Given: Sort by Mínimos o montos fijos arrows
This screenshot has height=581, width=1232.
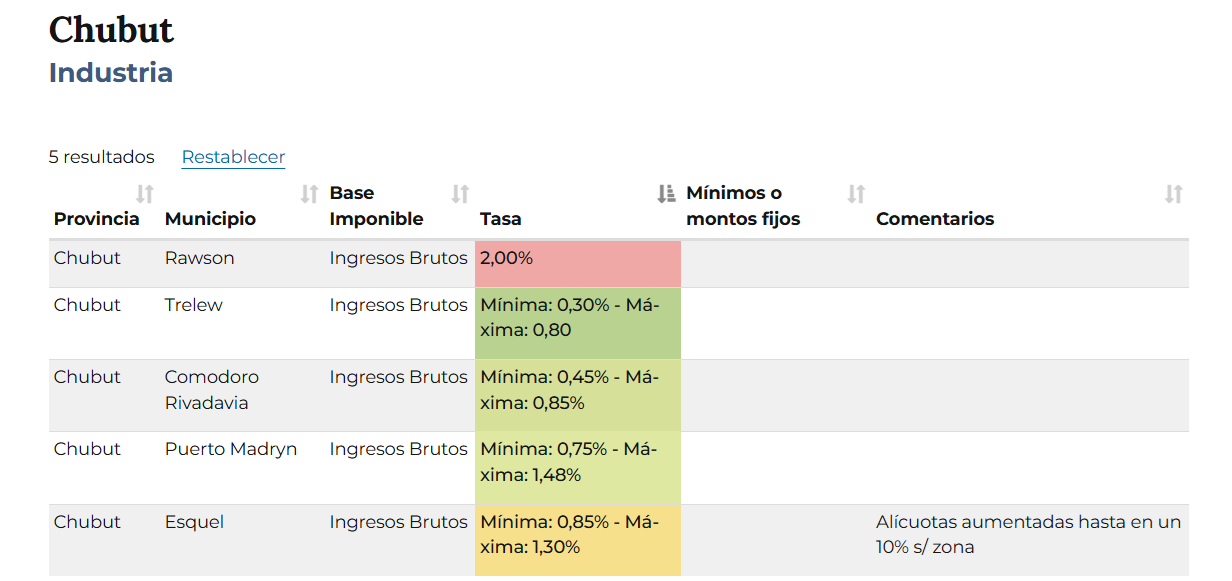Looking at the screenshot, I should [x=856, y=194].
